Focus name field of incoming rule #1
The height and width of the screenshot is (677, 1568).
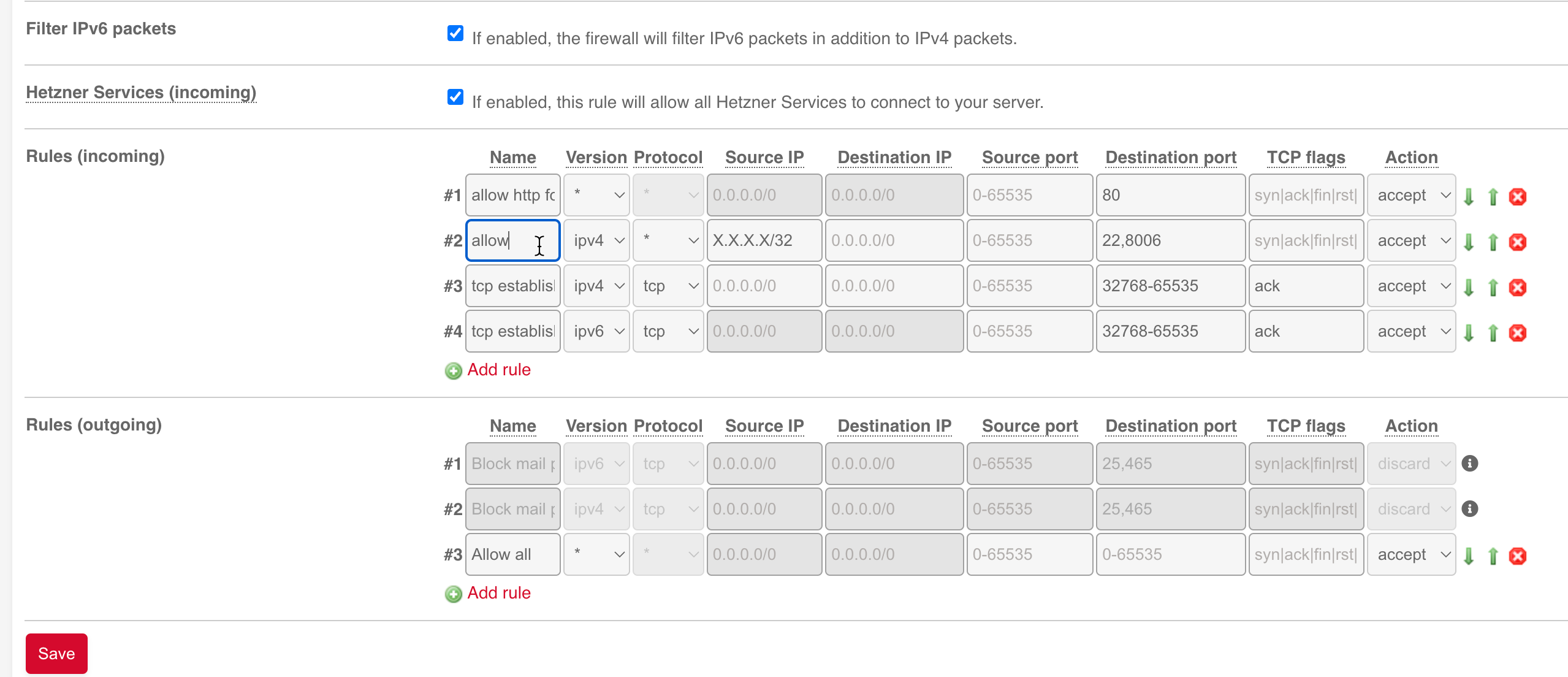513,195
